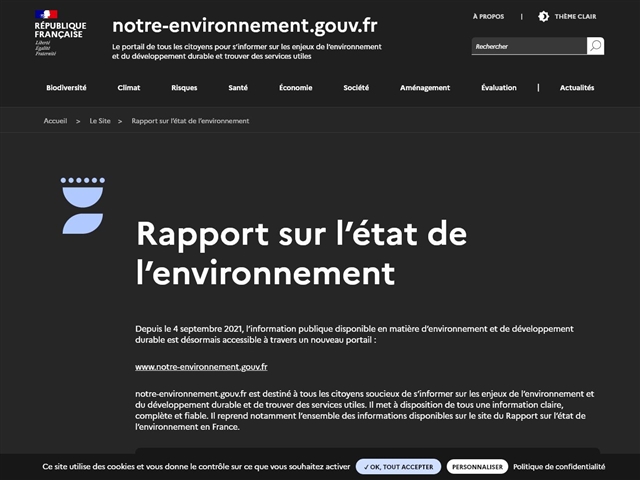Image resolution: width=640 pixels, height=480 pixels.
Task: Click the Accueil breadcrumb link
Action: pos(56,121)
